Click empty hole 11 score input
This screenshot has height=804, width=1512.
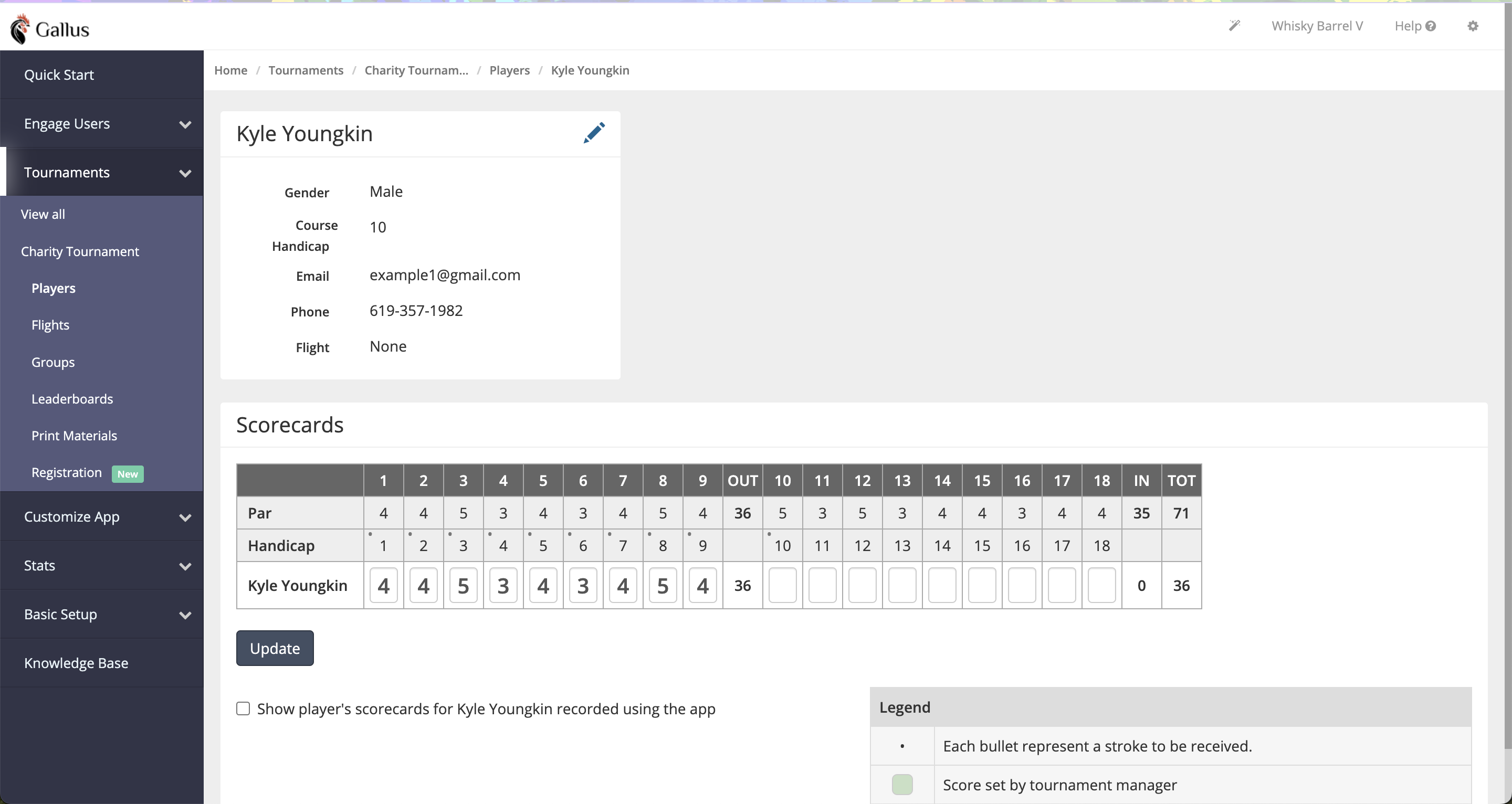(x=822, y=585)
